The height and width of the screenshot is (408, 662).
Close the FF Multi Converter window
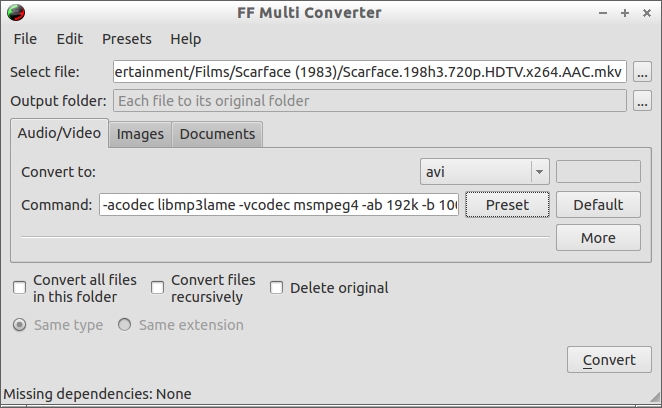coord(647,13)
